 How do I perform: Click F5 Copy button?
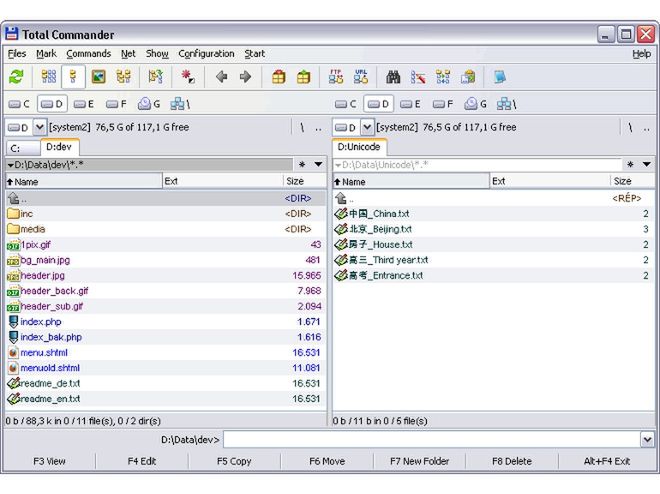coord(234,461)
